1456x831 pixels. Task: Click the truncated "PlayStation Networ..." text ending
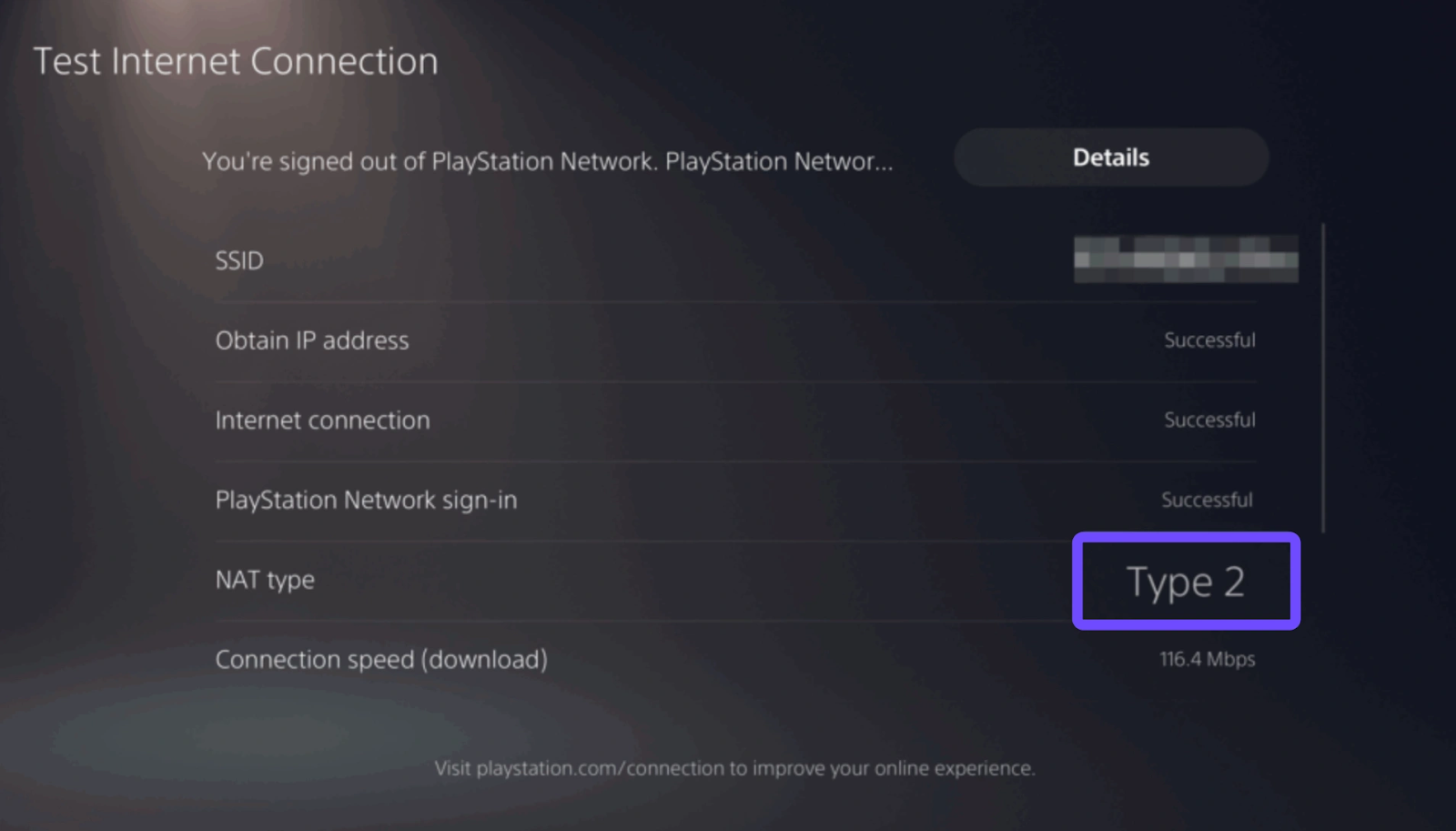tap(779, 161)
